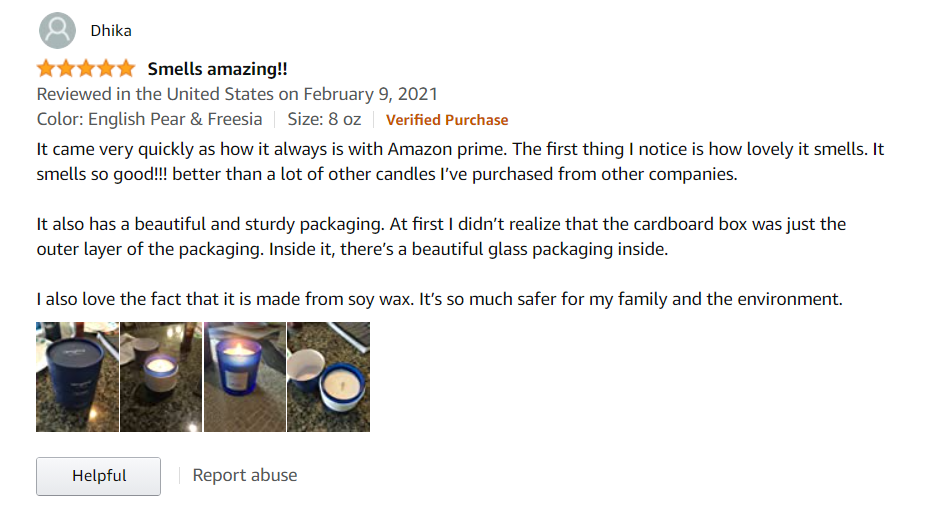948x515 pixels.
Task: Open third photo of lit blue candle
Action: pyautogui.click(x=245, y=377)
